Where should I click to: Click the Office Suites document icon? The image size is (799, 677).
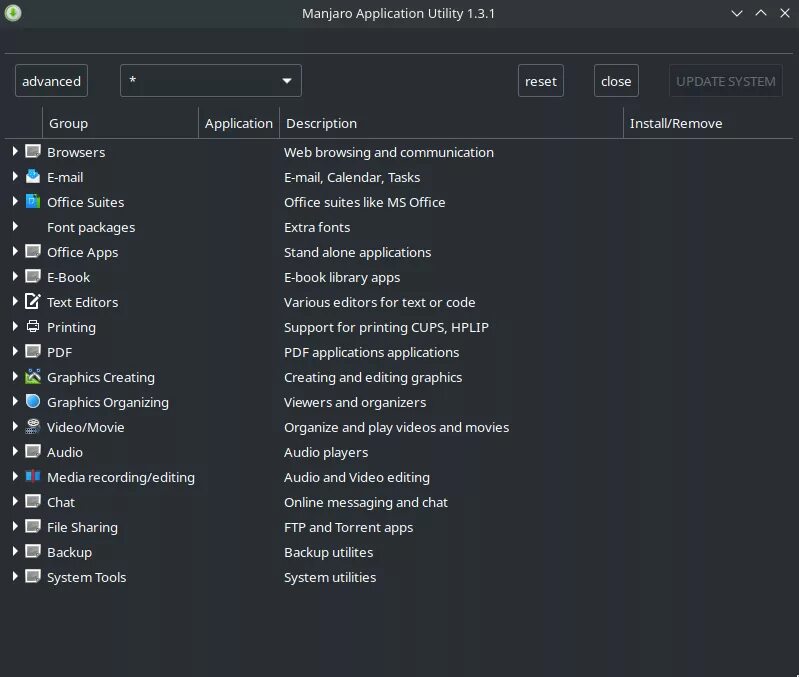(x=33, y=202)
